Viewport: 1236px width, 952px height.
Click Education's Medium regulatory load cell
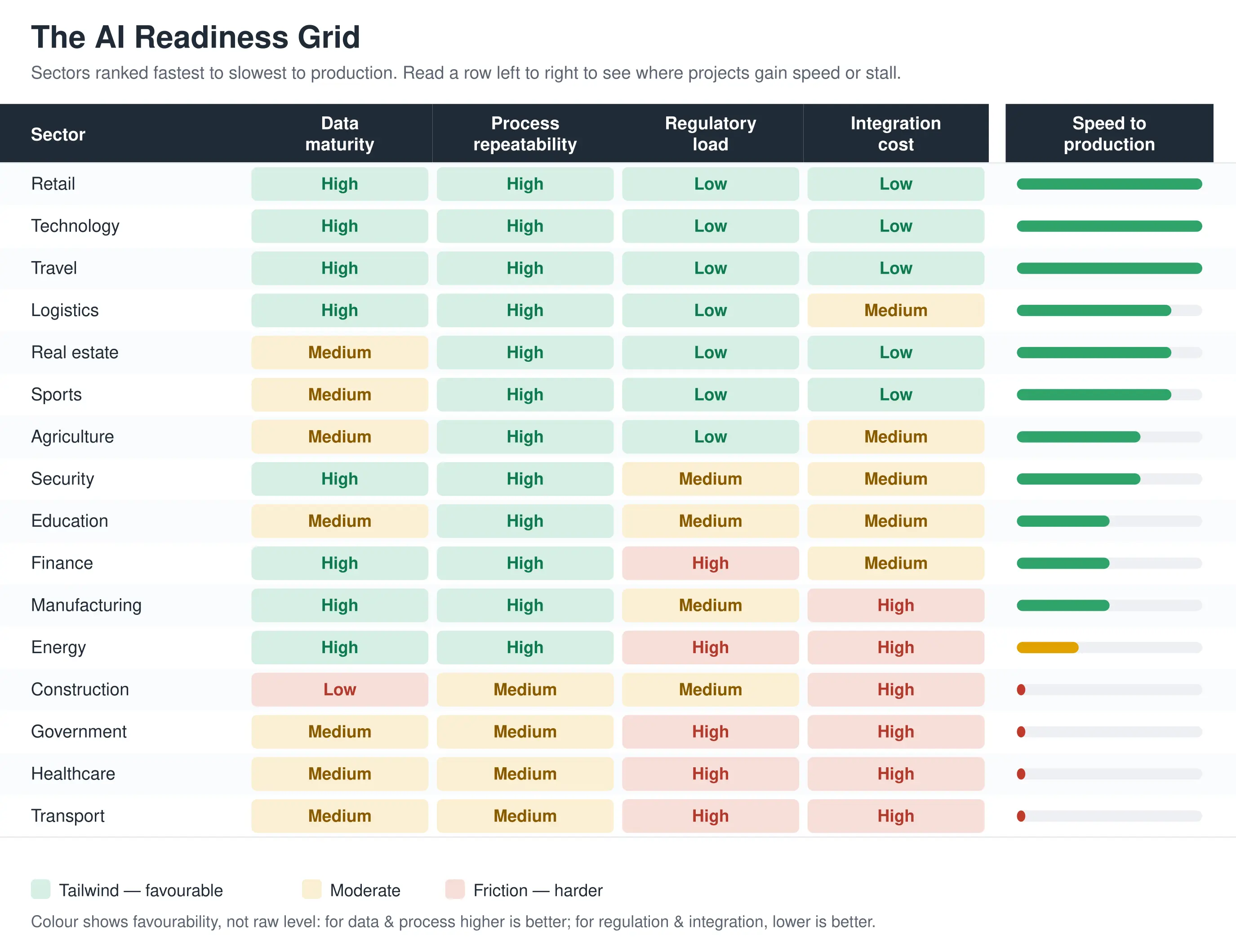(710, 520)
